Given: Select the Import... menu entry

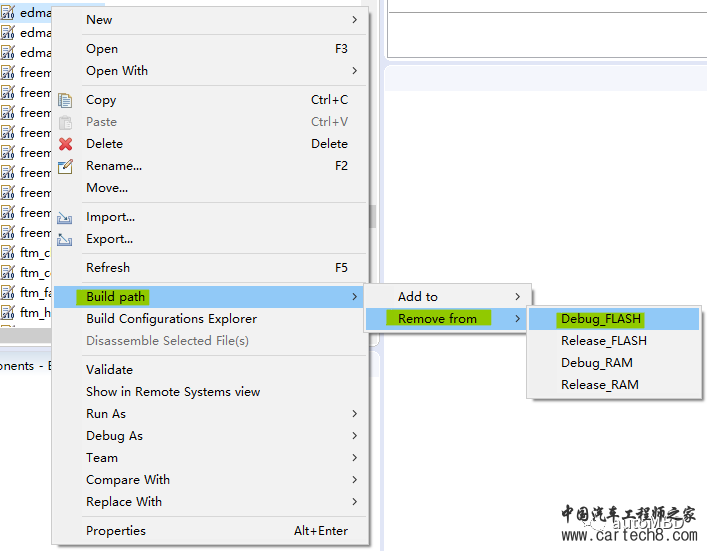Looking at the screenshot, I should point(211,217).
